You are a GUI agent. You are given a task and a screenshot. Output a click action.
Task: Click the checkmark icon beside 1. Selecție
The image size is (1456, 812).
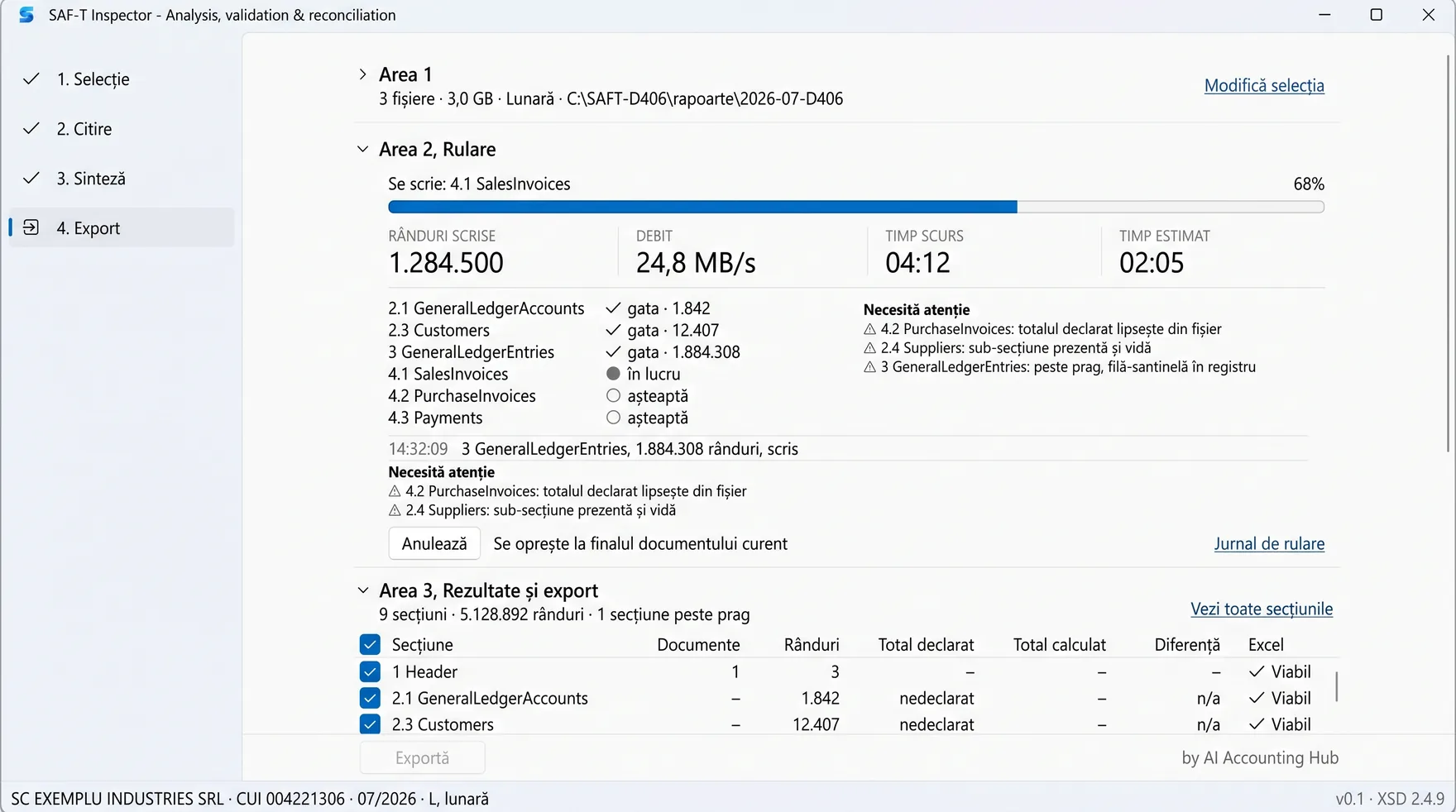(31, 79)
